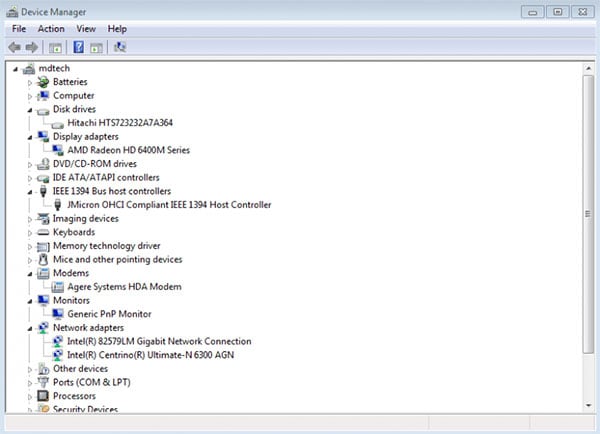Click the Processors category icon
Viewport: 600px width, 434px height.
(43, 396)
